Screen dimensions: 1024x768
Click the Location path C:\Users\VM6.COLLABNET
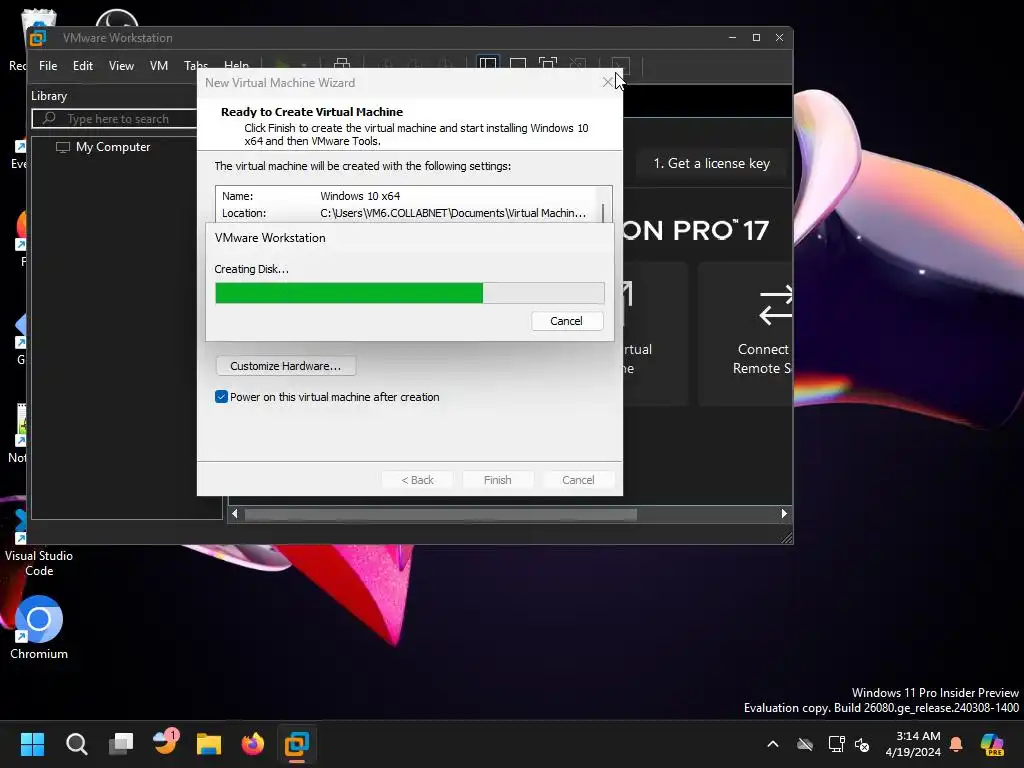pyautogui.click(x=453, y=213)
